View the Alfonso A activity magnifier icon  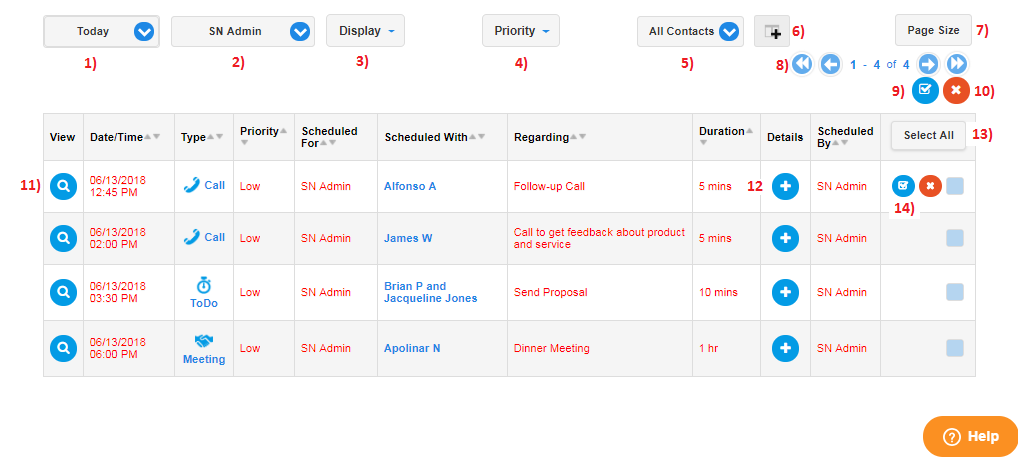(63, 186)
